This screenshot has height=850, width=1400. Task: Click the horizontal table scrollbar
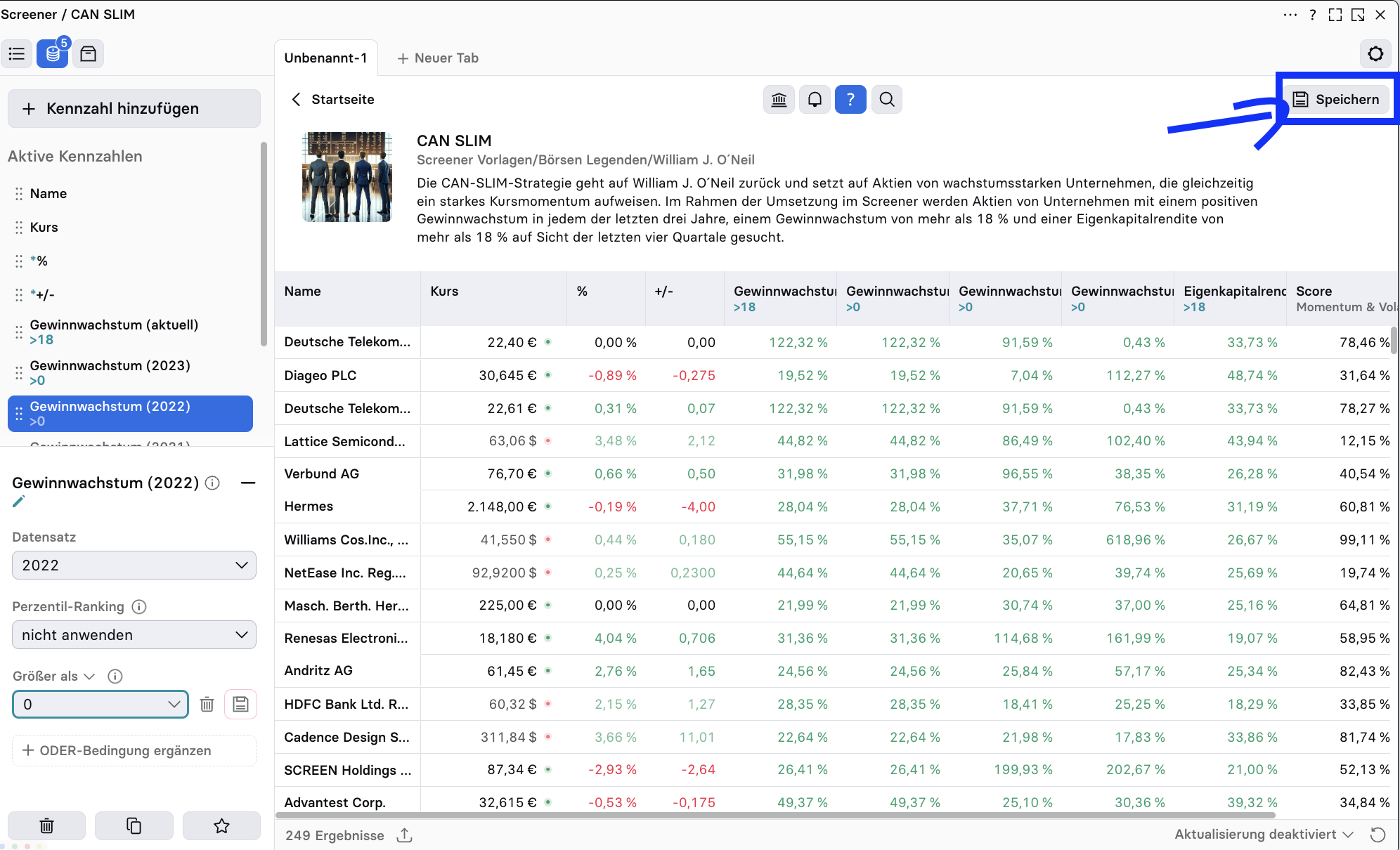click(x=775, y=816)
